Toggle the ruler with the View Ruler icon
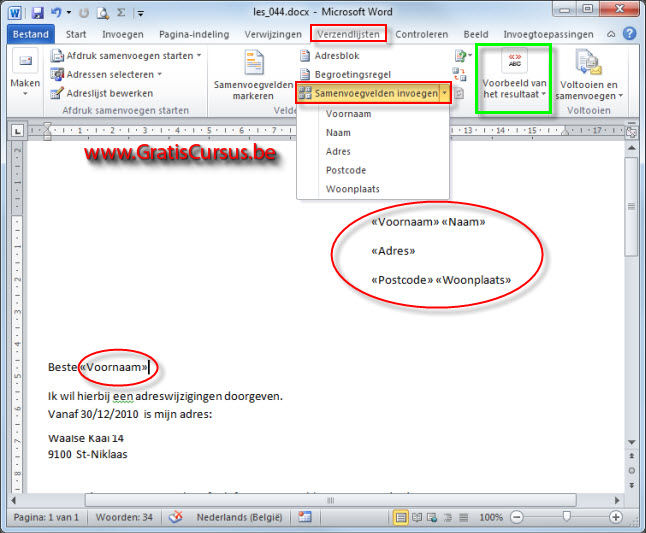This screenshot has width=646, height=533. tap(631, 132)
